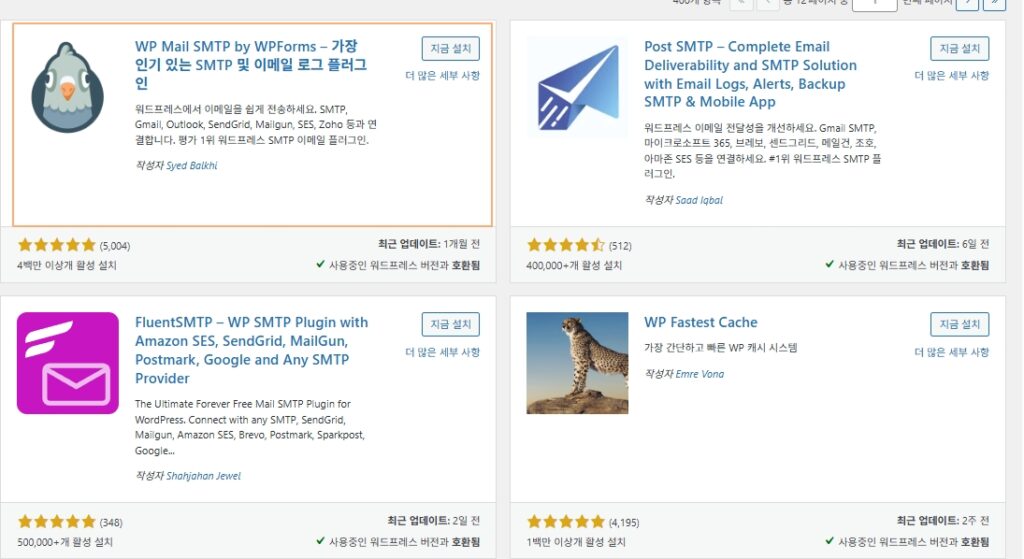Open author Saad Iqbal link
Screen dimensions: 1024x559
pyautogui.click(x=699, y=200)
